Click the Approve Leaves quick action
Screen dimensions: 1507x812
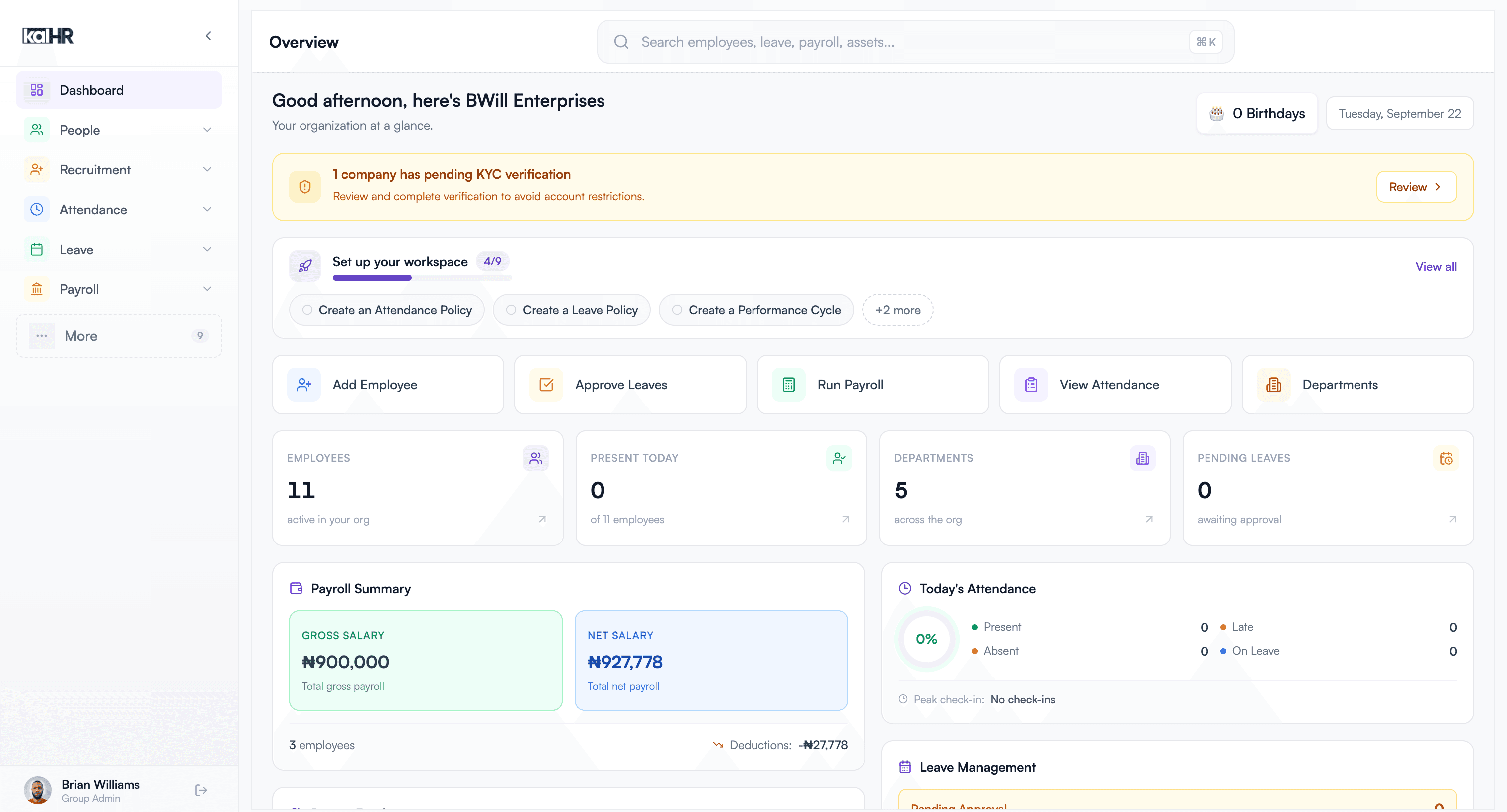click(x=630, y=385)
